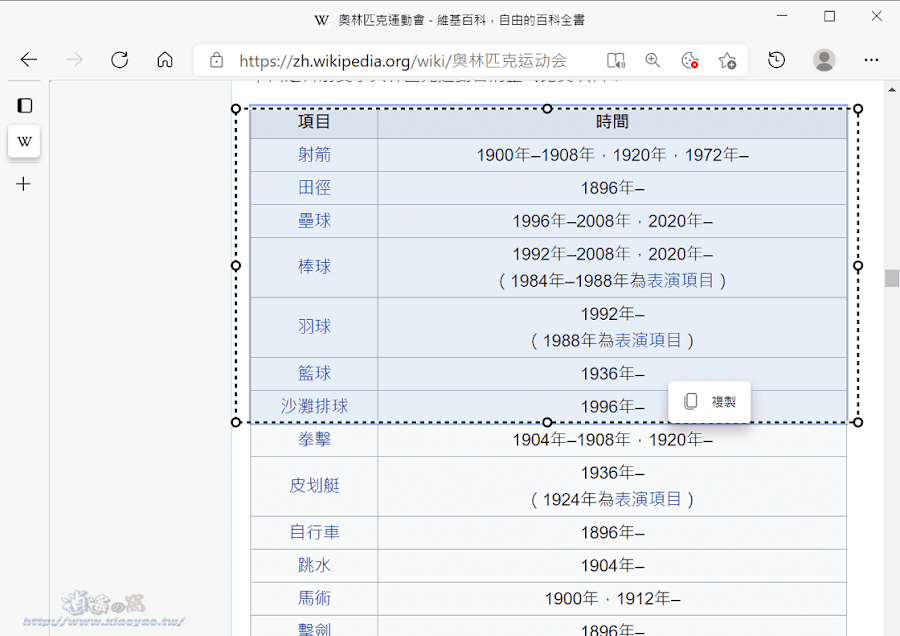Open the 田徑 article link
Viewport: 900px width, 636px height.
(x=314, y=188)
